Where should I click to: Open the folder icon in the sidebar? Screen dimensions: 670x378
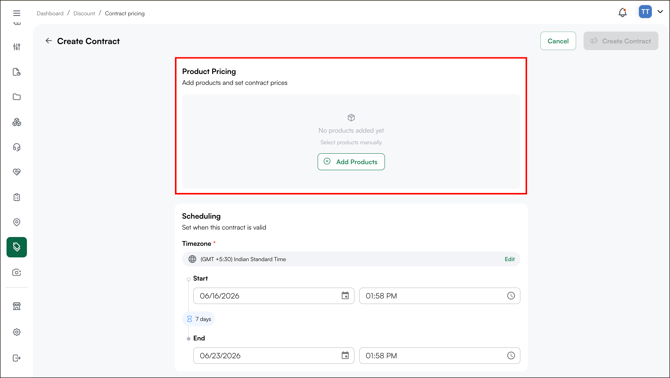point(17,97)
